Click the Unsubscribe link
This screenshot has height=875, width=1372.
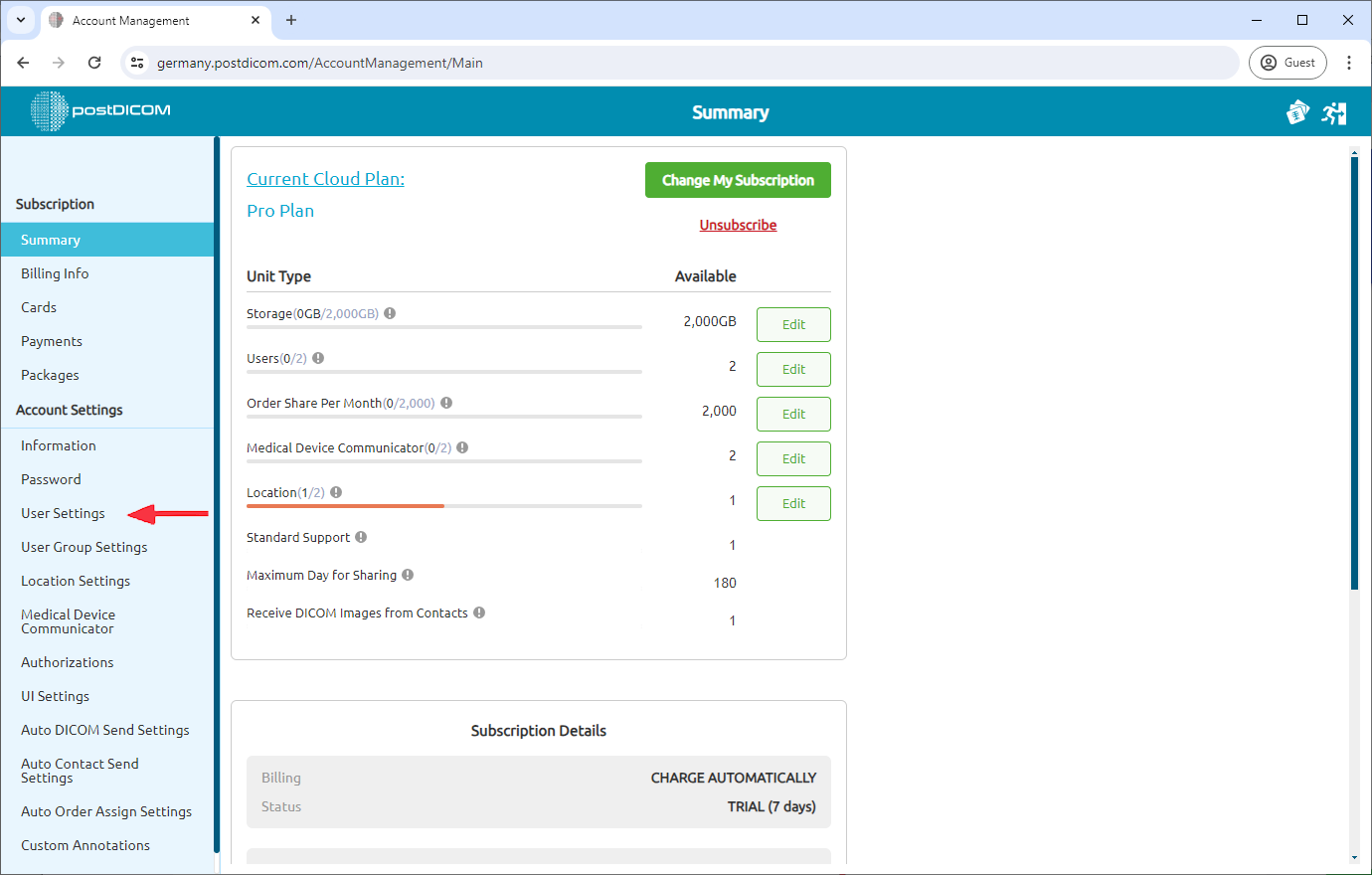(738, 225)
